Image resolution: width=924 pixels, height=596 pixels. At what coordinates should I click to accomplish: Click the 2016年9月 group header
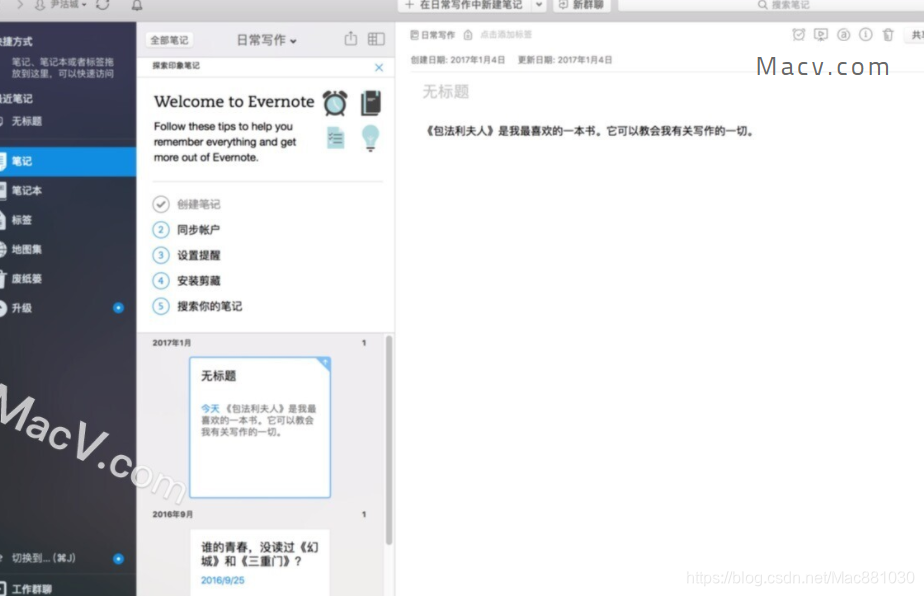tap(173, 514)
